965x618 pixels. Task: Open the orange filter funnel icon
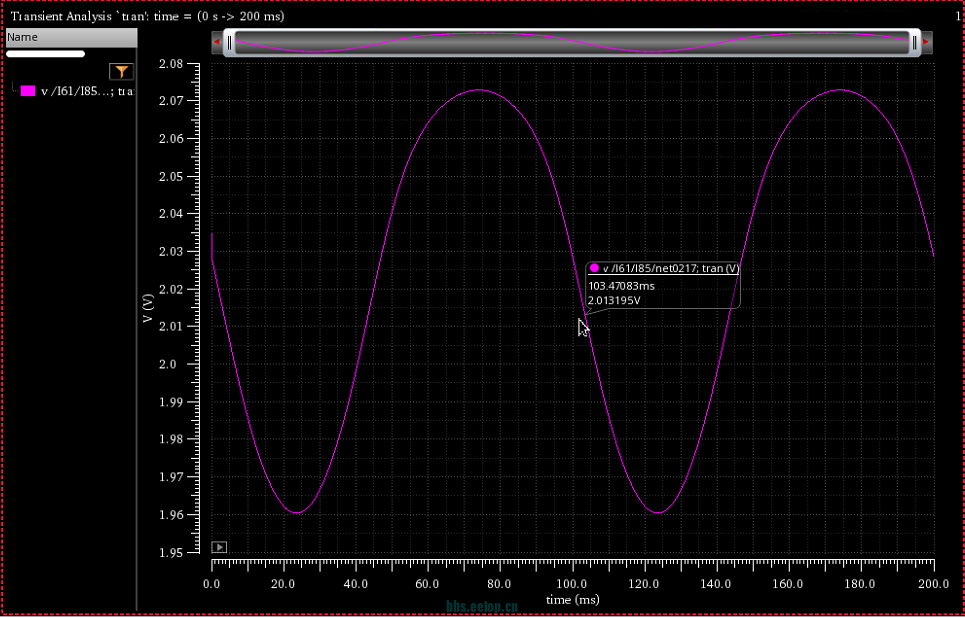121,72
